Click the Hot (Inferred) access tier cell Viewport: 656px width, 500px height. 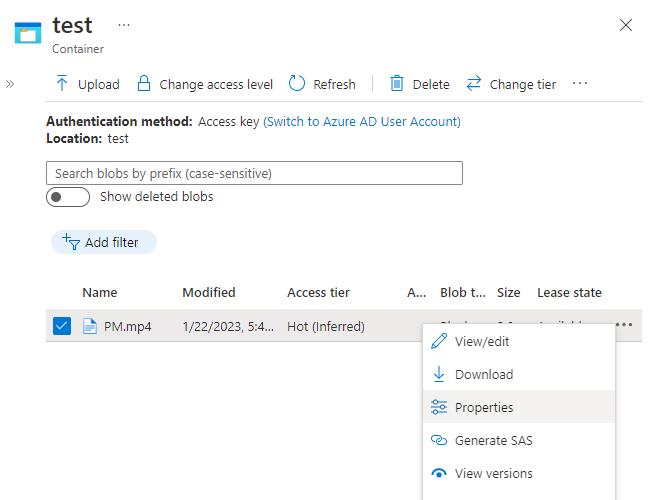pos(326,326)
